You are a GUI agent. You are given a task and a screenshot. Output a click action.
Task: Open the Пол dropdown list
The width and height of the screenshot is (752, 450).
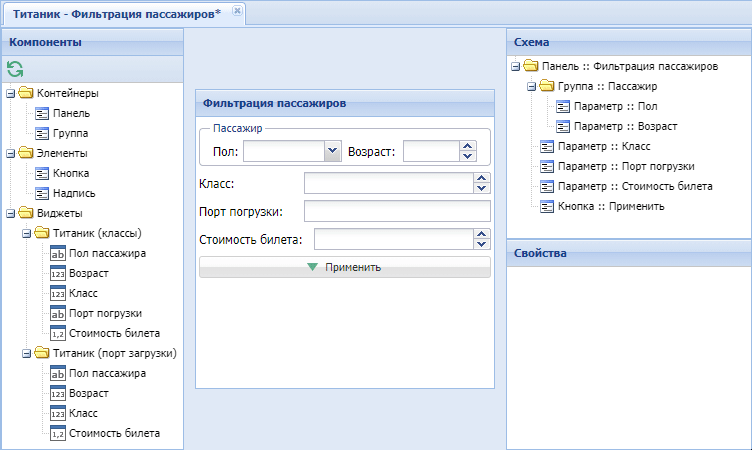click(332, 151)
